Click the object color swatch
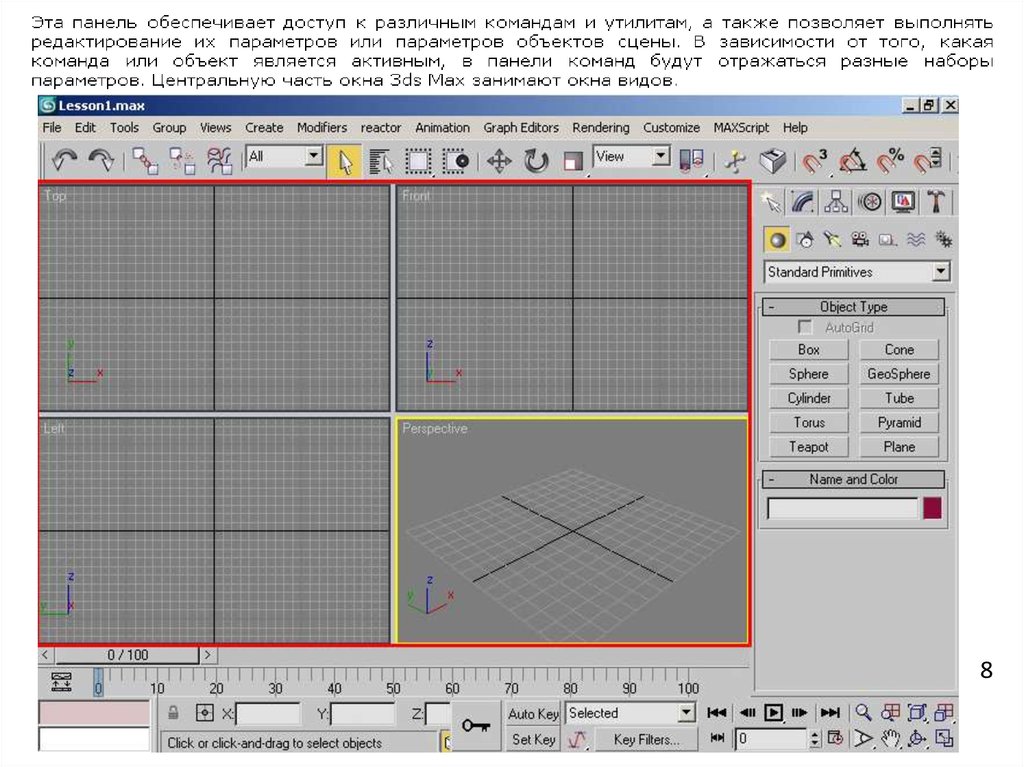This screenshot has width=1024, height=767. [932, 508]
